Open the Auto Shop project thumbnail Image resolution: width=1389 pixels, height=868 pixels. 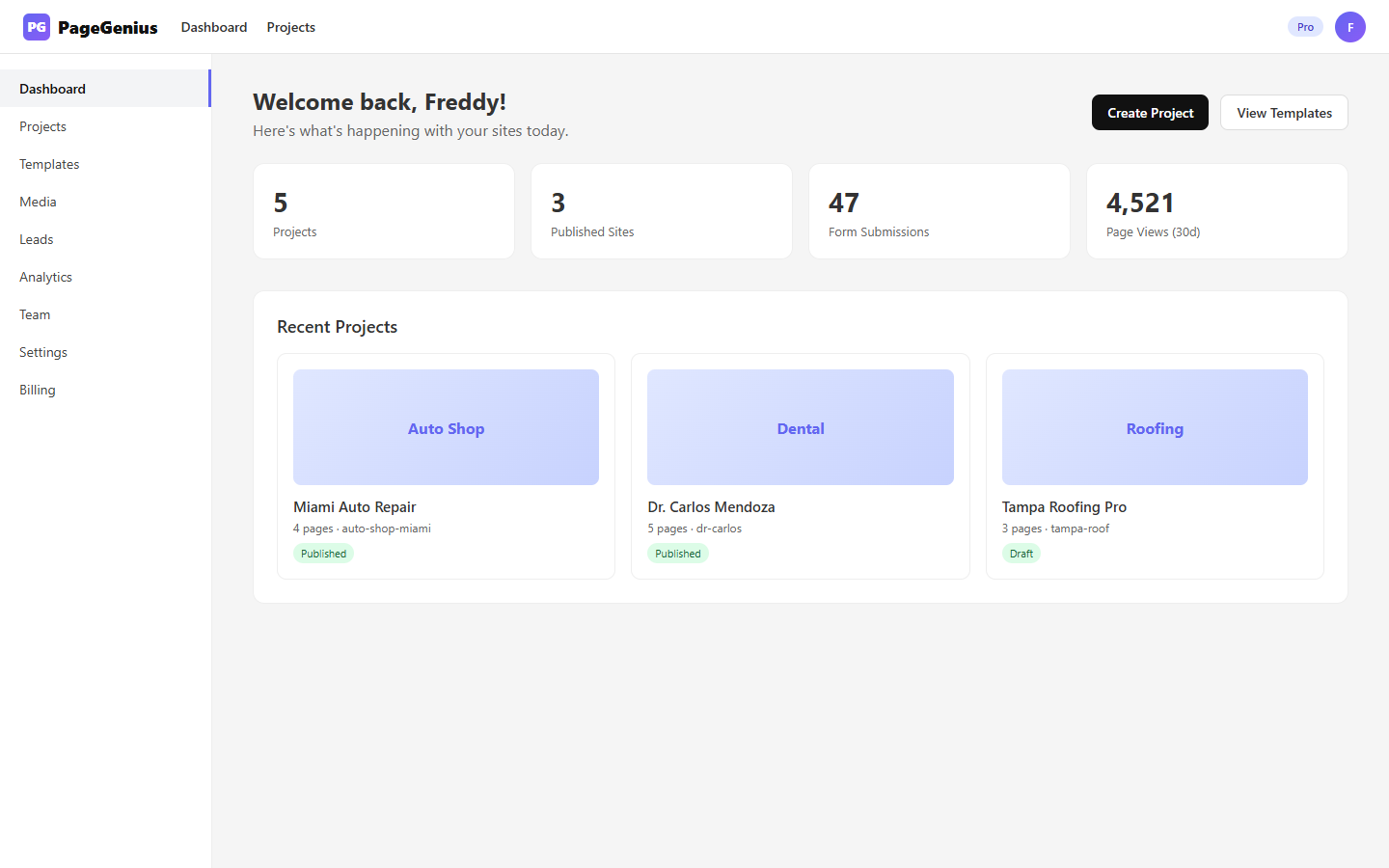coord(446,427)
